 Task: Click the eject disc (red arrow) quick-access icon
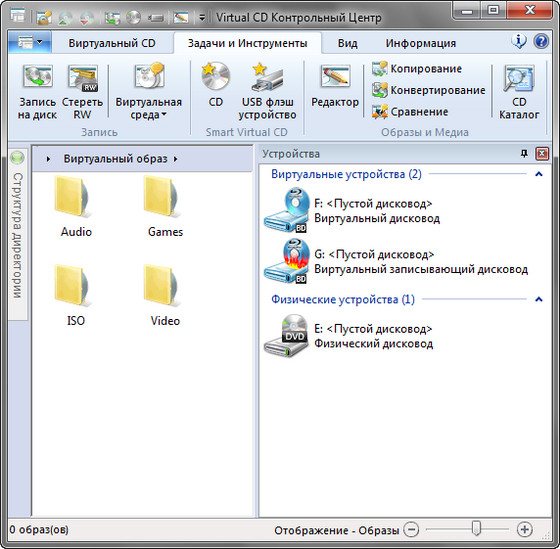click(87, 18)
